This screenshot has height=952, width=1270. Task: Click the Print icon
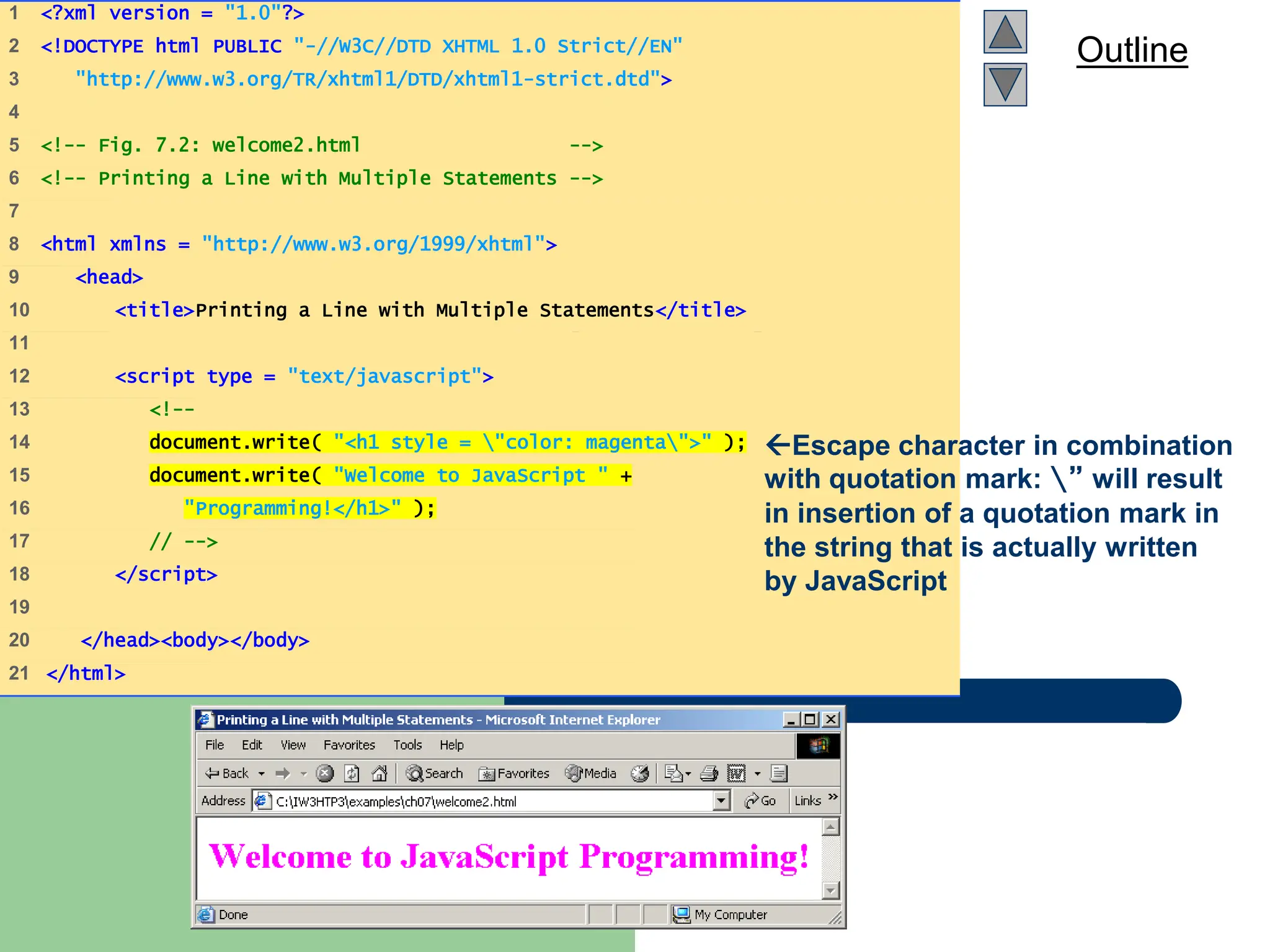(x=709, y=773)
